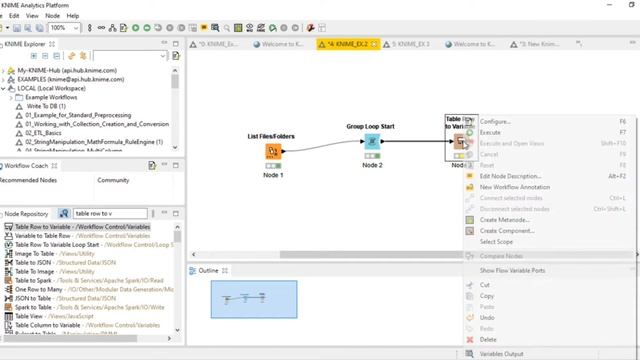This screenshot has height=360, width=640.
Task: Open the Help menu
Action: (73, 16)
